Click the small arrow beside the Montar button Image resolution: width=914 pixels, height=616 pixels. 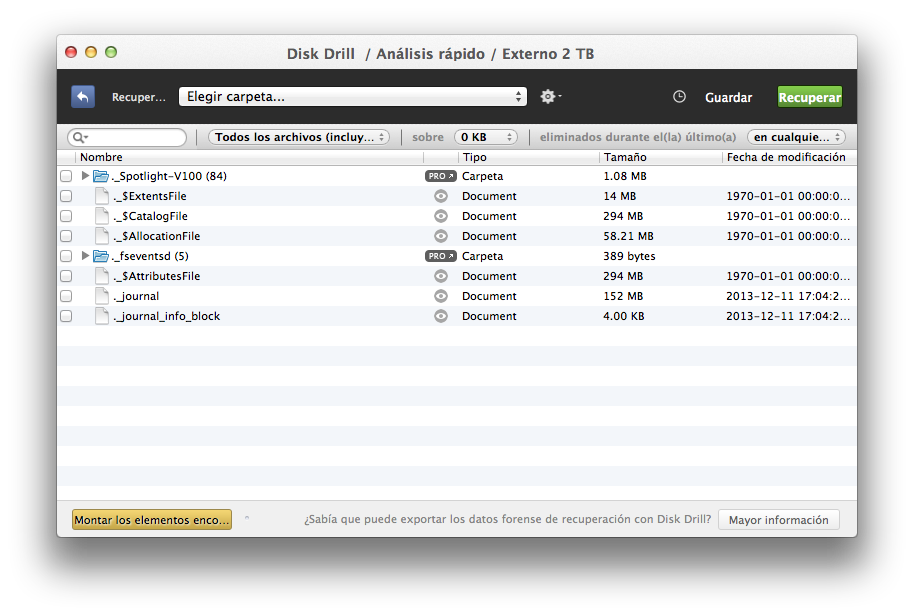(x=247, y=518)
